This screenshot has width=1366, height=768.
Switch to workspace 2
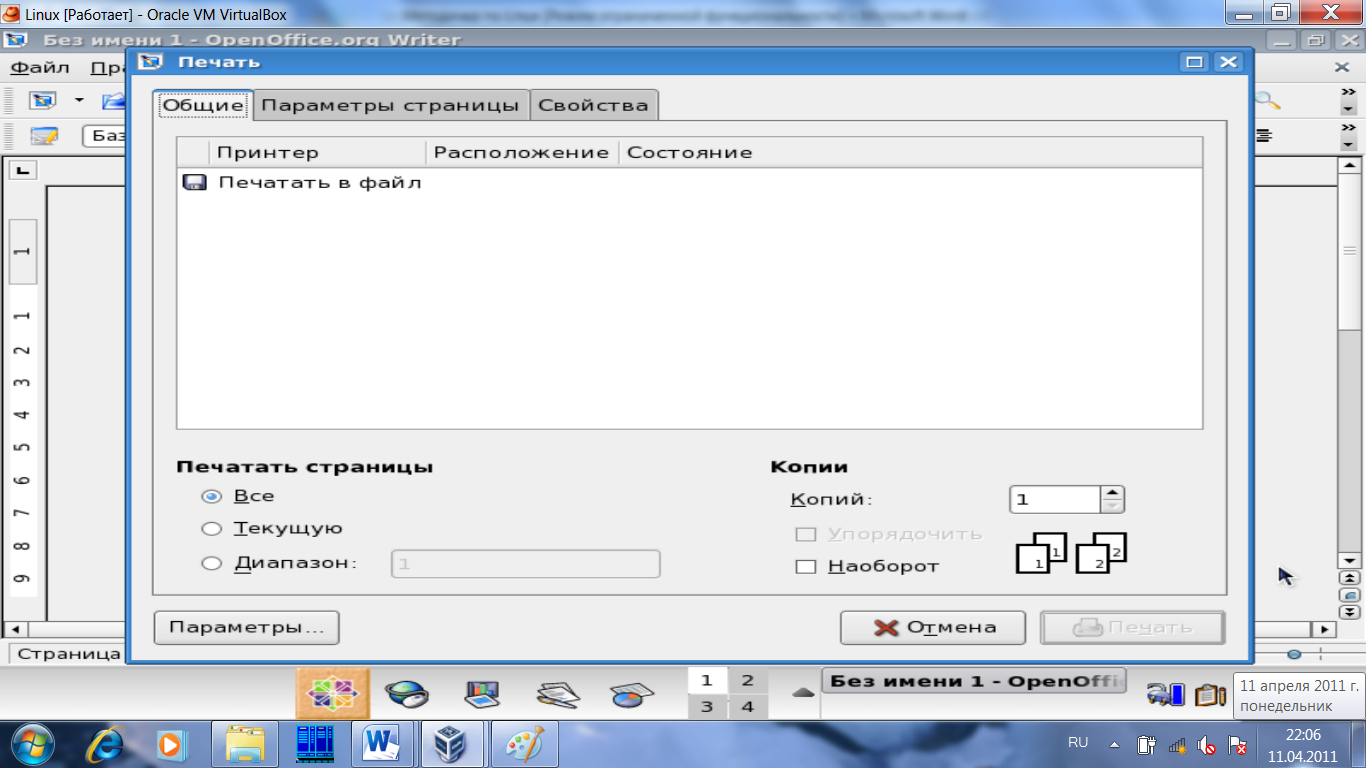(x=747, y=681)
